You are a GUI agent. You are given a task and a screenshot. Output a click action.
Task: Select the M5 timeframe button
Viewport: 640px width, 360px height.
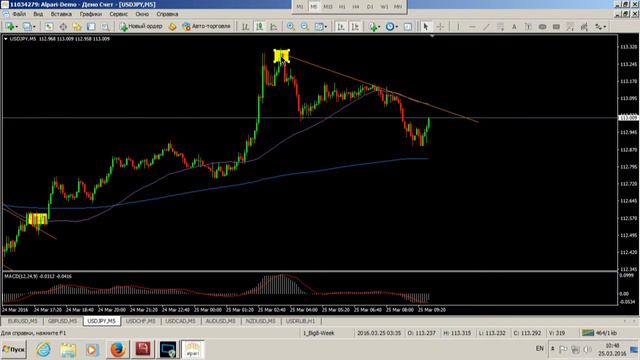click(x=313, y=7)
